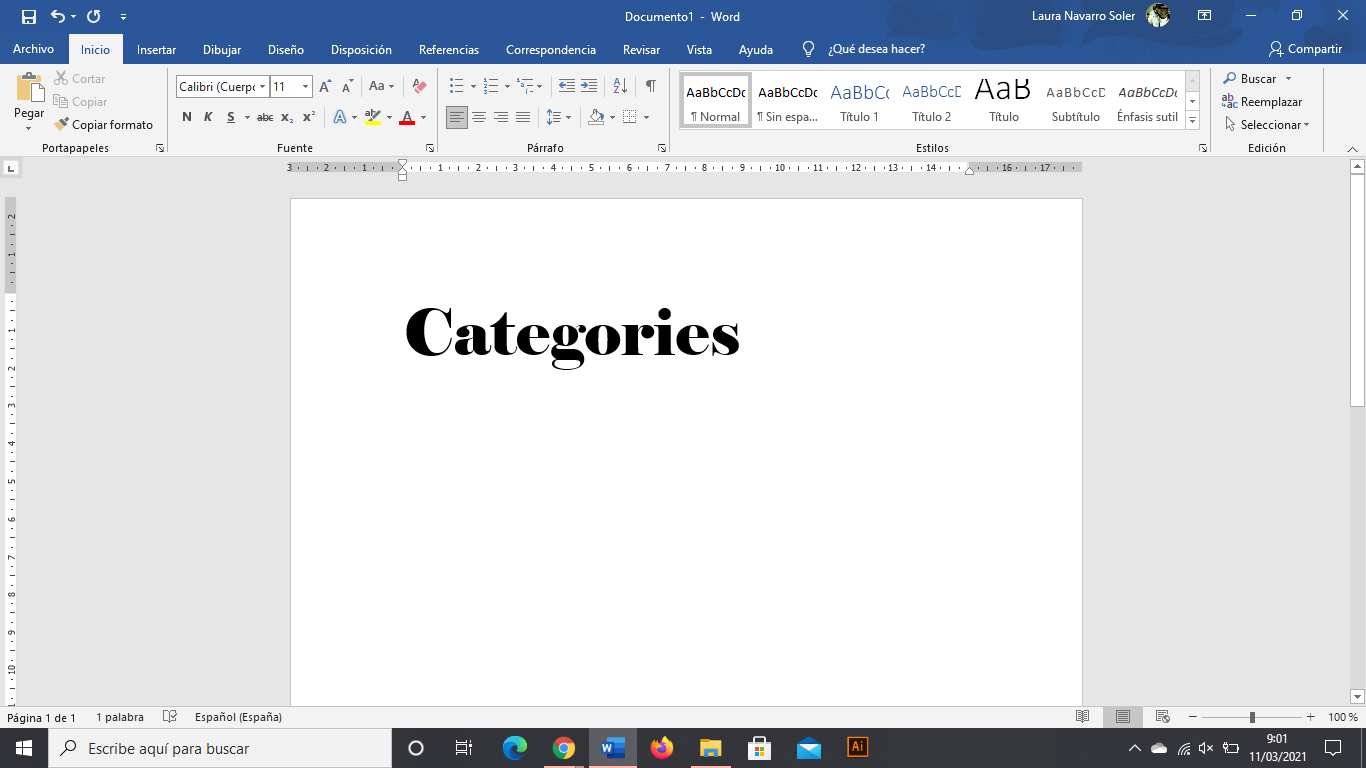The image size is (1366, 768).
Task: Increase indent icon
Action: click(589, 86)
